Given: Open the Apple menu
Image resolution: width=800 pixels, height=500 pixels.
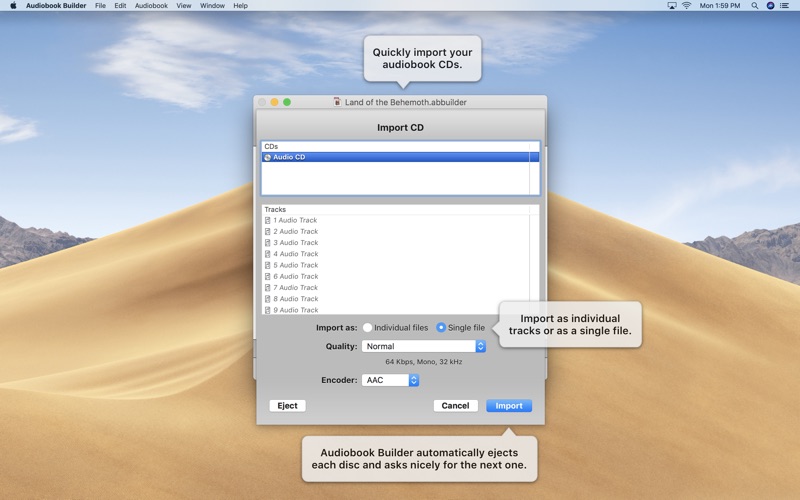Looking at the screenshot, I should [13, 6].
